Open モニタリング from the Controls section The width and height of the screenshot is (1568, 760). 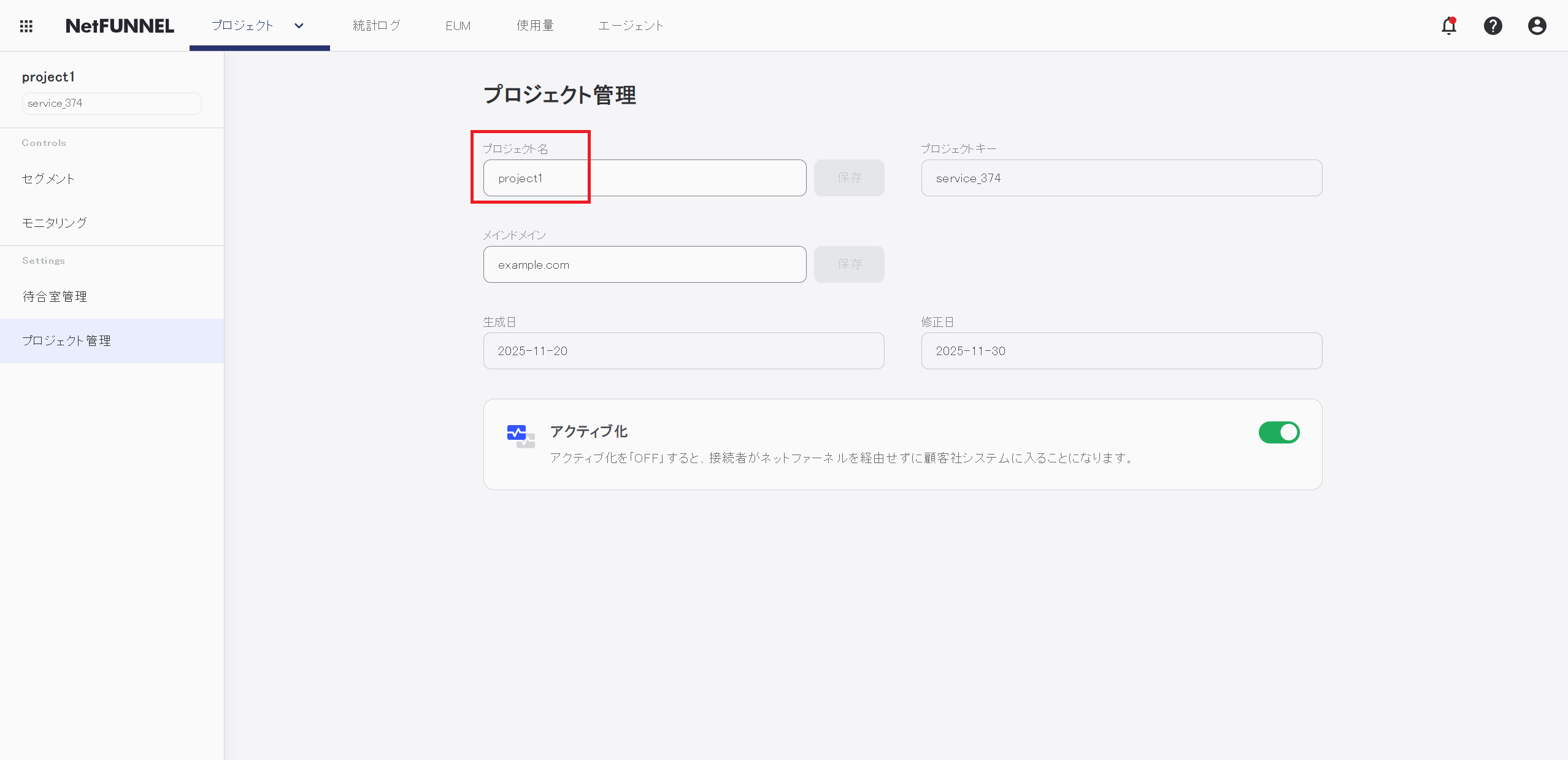(x=55, y=222)
